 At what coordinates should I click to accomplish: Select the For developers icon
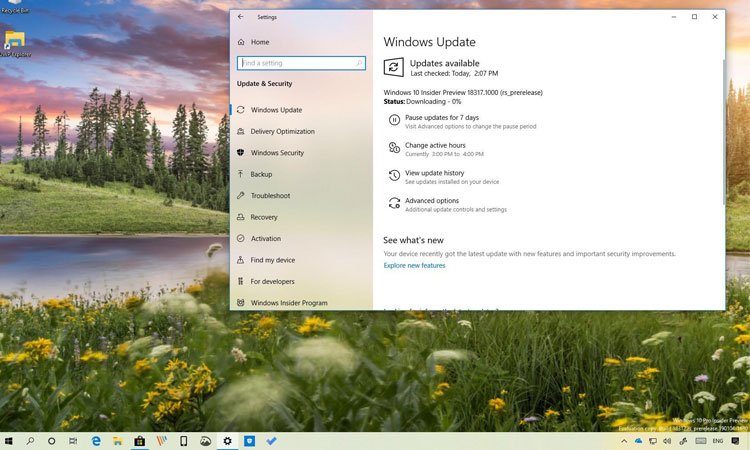(x=241, y=282)
